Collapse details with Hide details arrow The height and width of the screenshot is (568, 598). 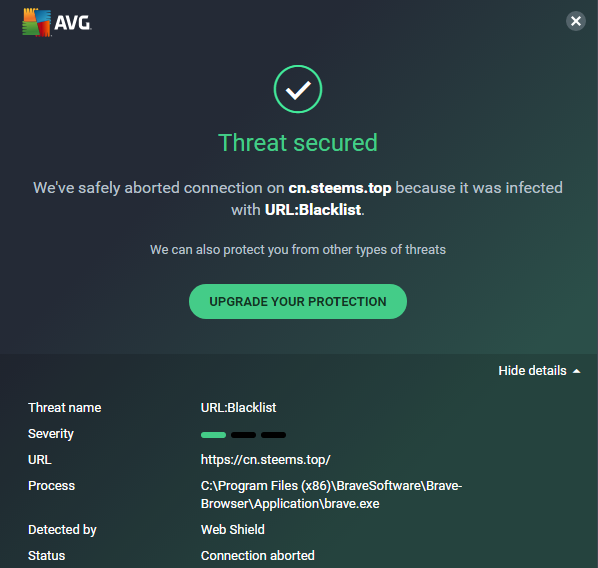[577, 371]
